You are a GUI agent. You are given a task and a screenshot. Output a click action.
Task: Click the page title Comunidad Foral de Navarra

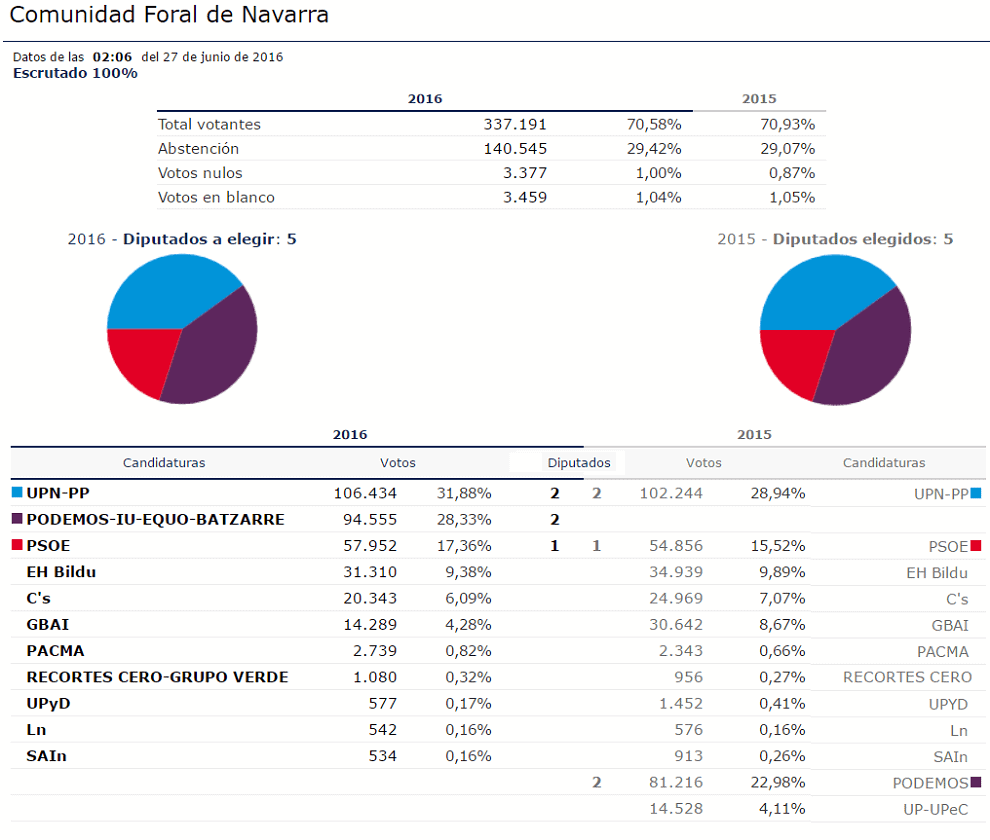tap(169, 15)
